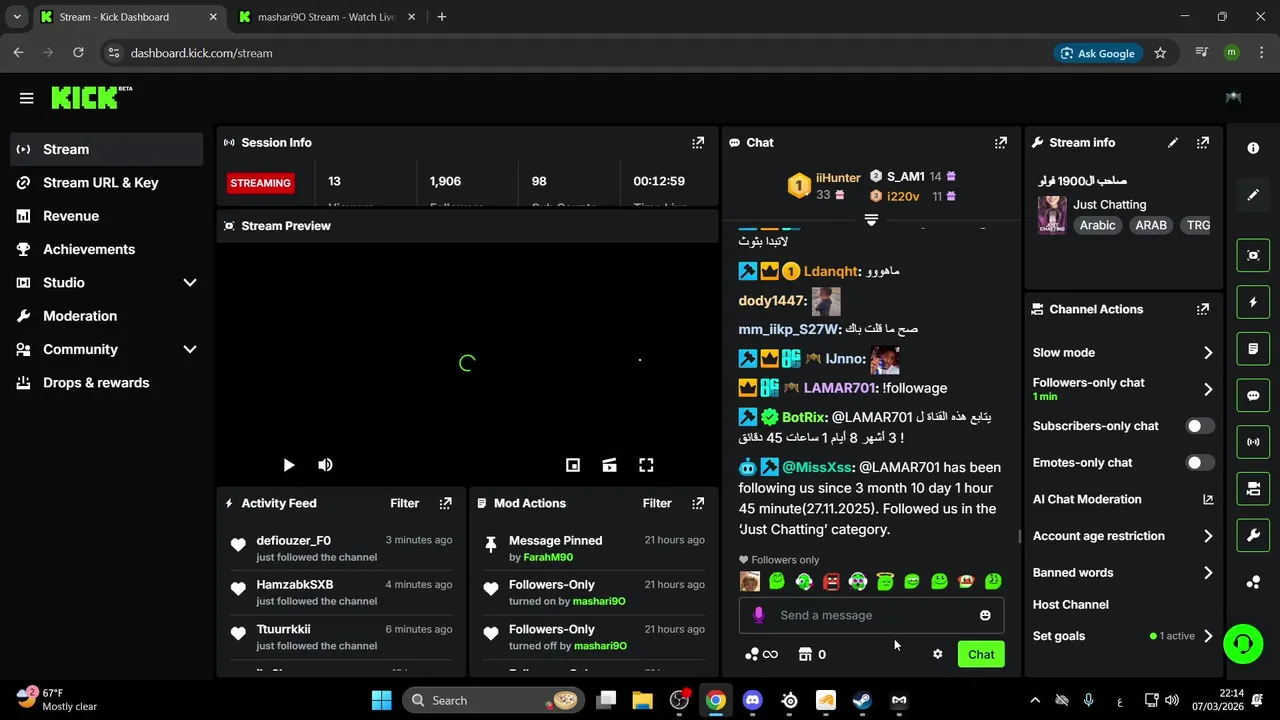Image resolution: width=1280 pixels, height=720 pixels.
Task: Open the hamburger navigation menu
Action: (27, 98)
